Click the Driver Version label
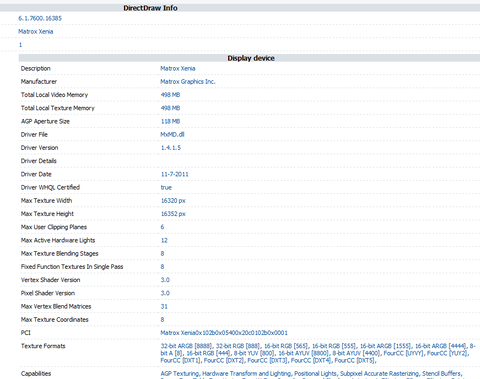The width and height of the screenshot is (480, 379). (39, 148)
